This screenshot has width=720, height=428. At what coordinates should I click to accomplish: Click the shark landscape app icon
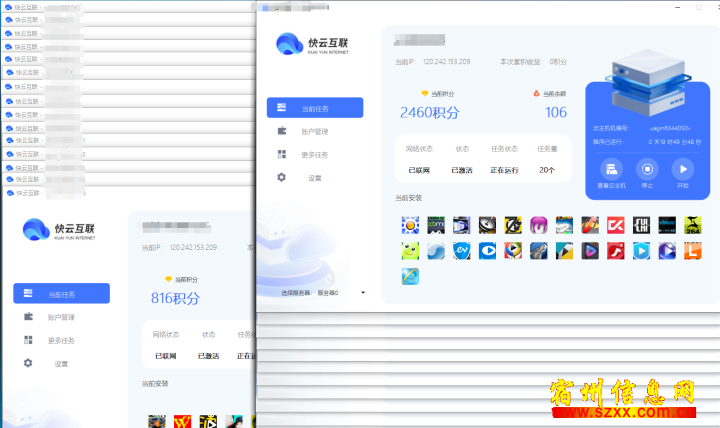[564, 225]
